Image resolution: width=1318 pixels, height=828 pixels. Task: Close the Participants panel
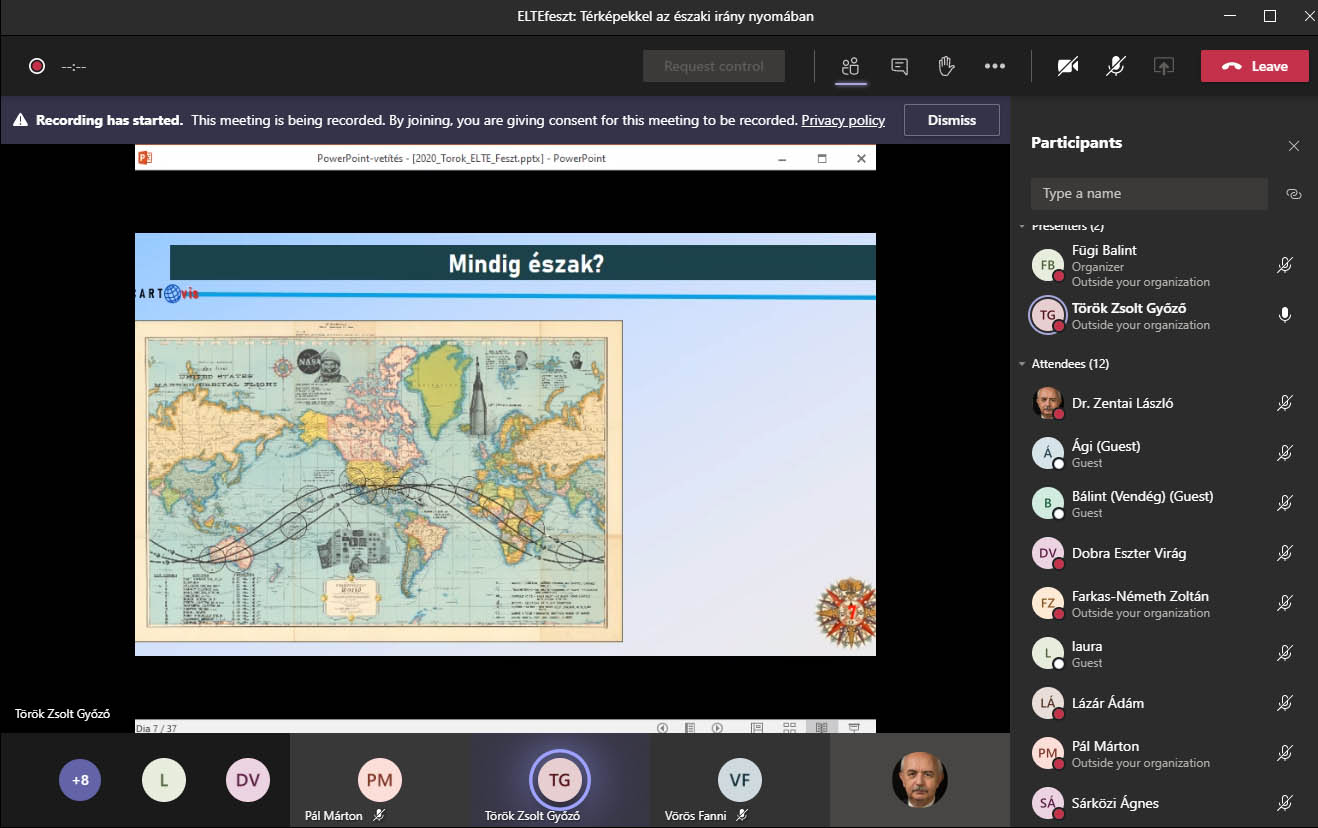[1294, 146]
